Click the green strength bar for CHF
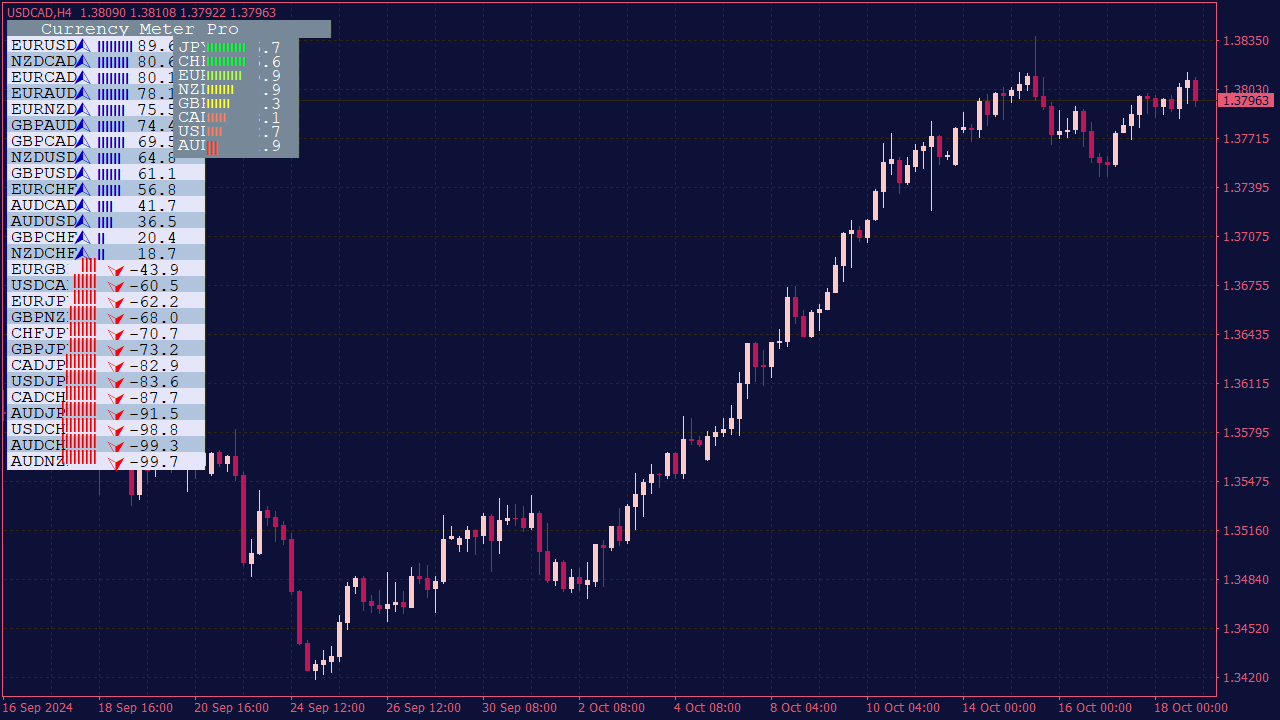The image size is (1280, 720). (x=225, y=61)
